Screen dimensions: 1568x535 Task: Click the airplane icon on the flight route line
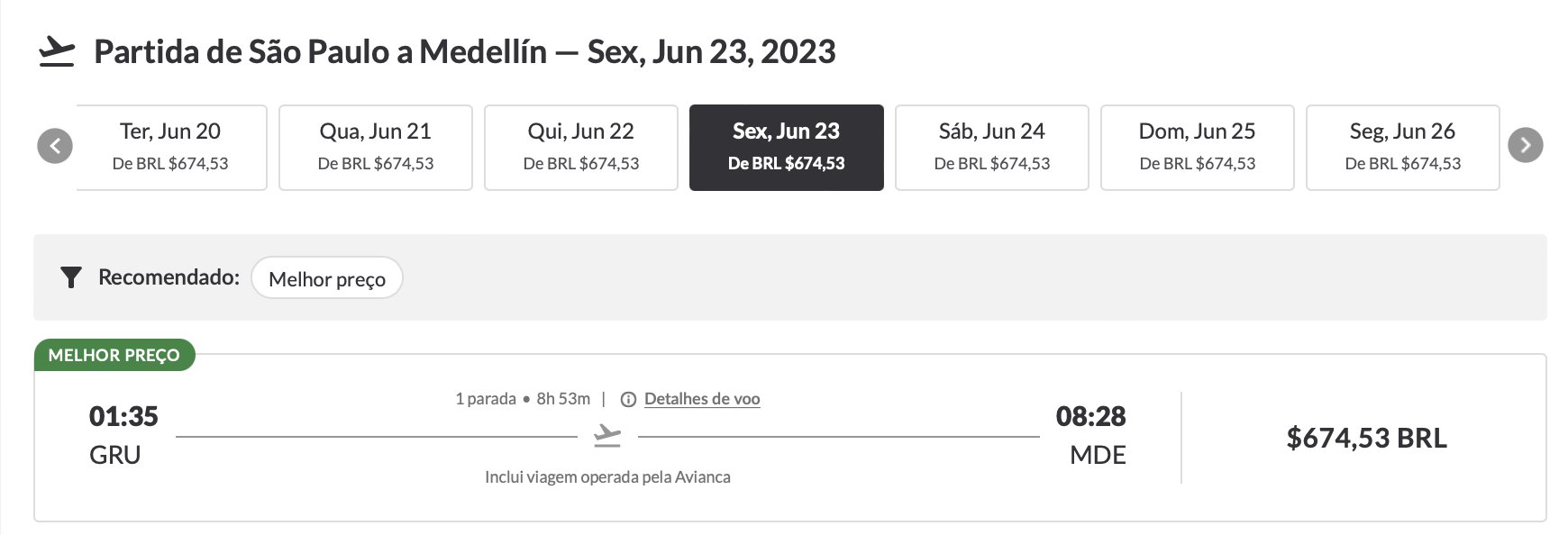point(608,436)
